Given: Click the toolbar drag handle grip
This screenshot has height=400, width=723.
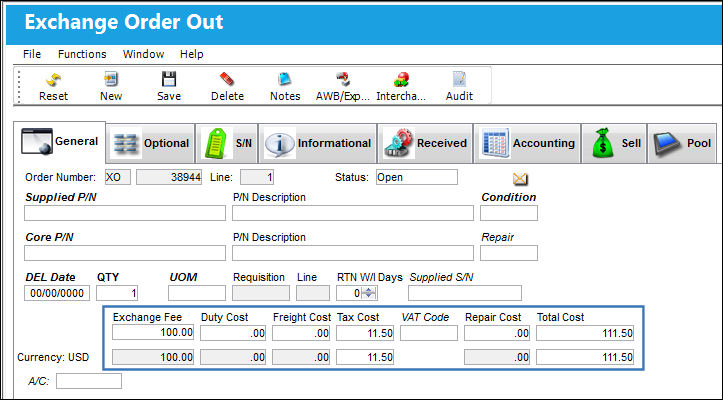Looking at the screenshot, I should 19,86.
